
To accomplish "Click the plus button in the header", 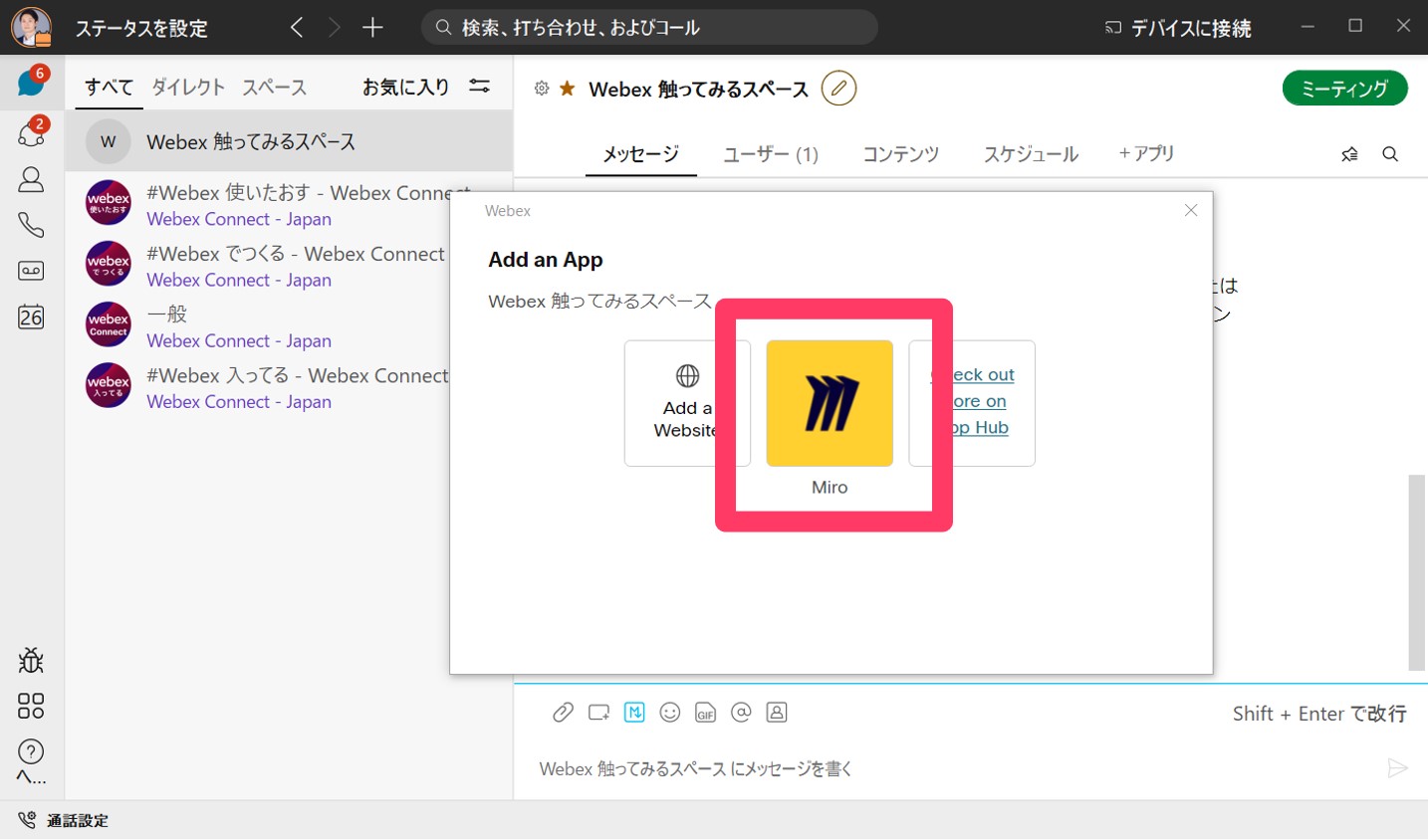I will tap(372, 28).
